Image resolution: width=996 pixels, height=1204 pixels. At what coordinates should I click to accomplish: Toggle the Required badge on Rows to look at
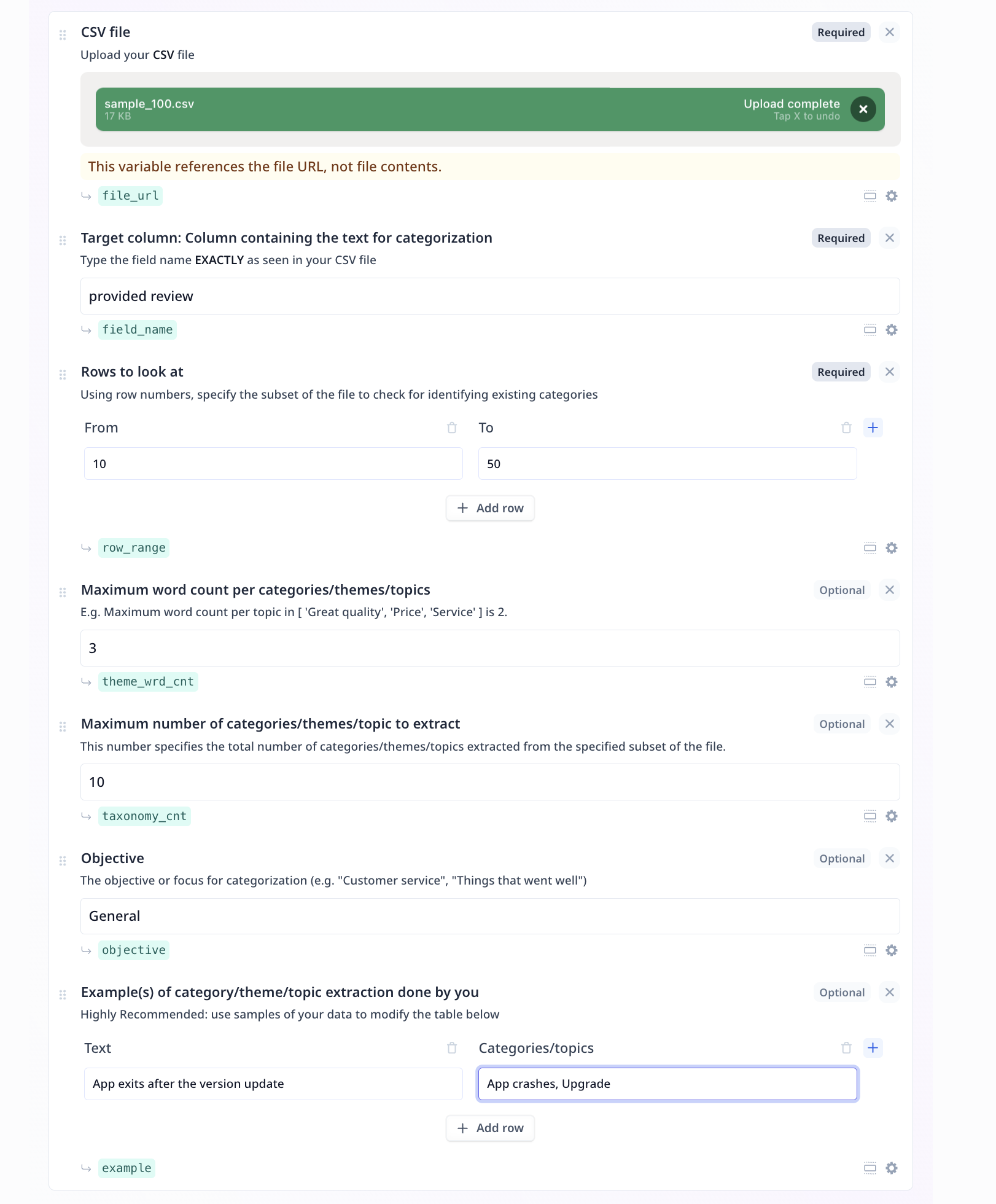841,372
